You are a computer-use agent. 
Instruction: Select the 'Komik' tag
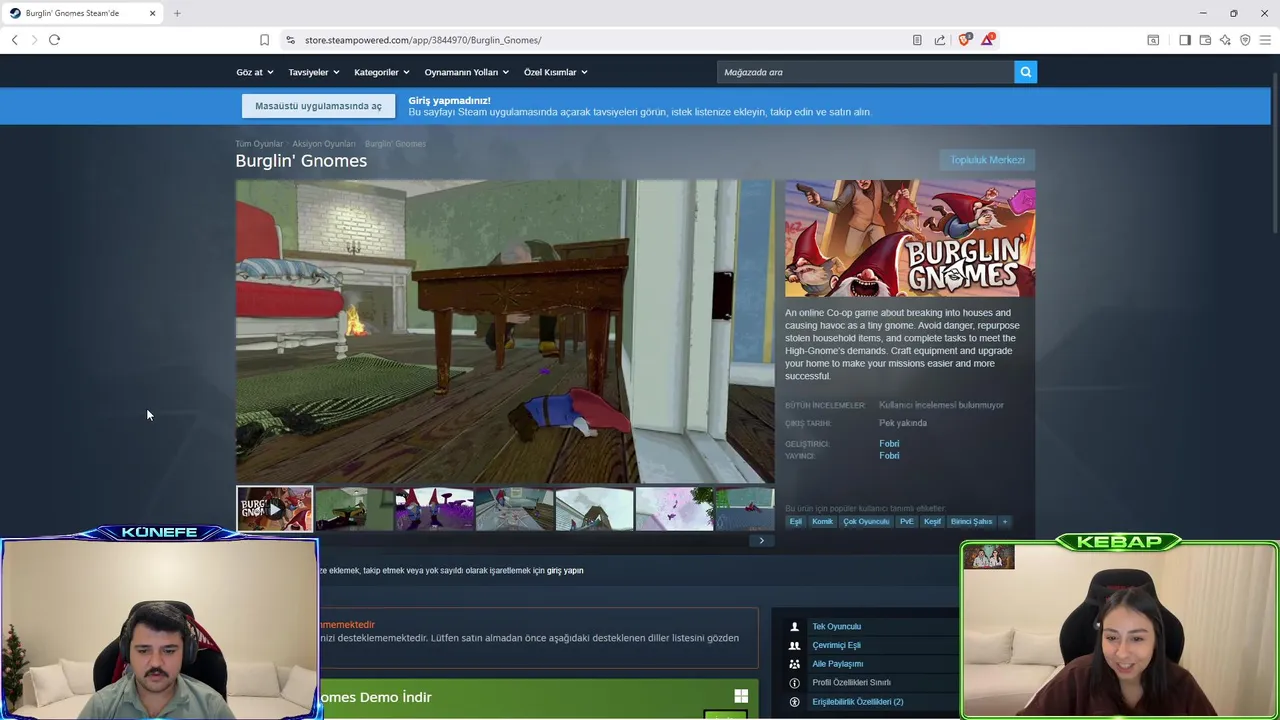[822, 521]
